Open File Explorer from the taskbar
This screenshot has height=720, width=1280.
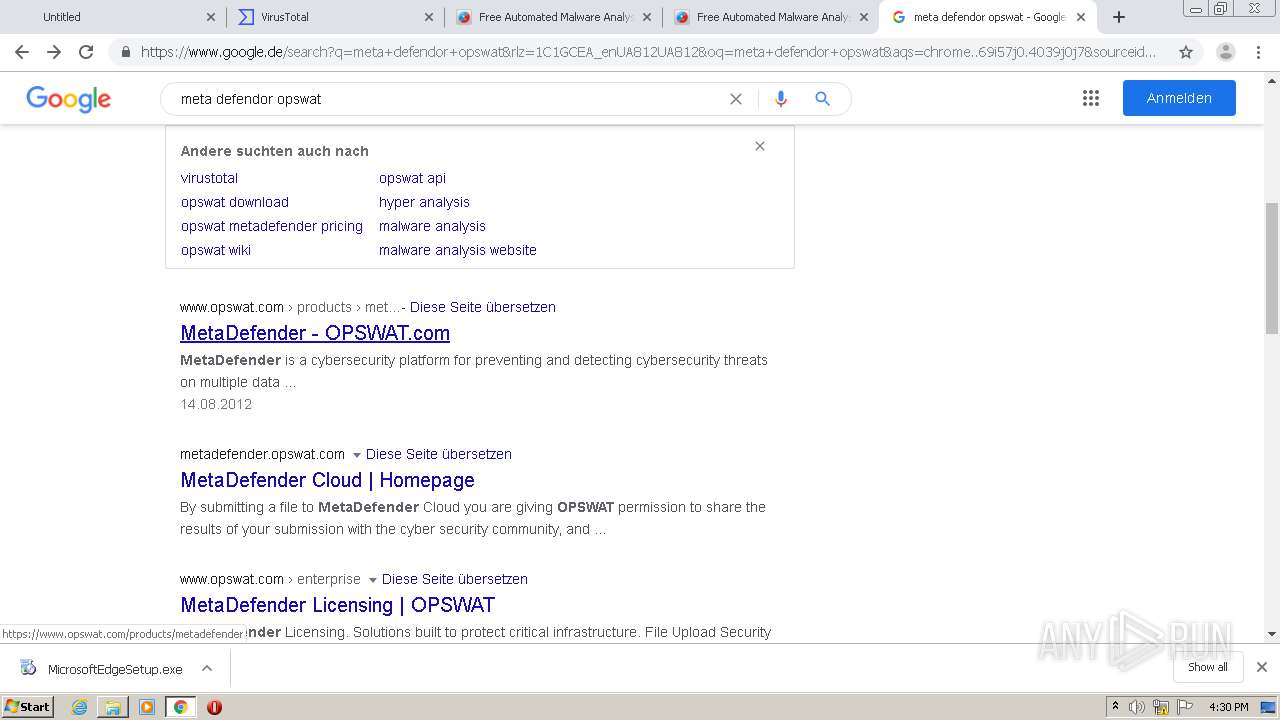coord(113,707)
